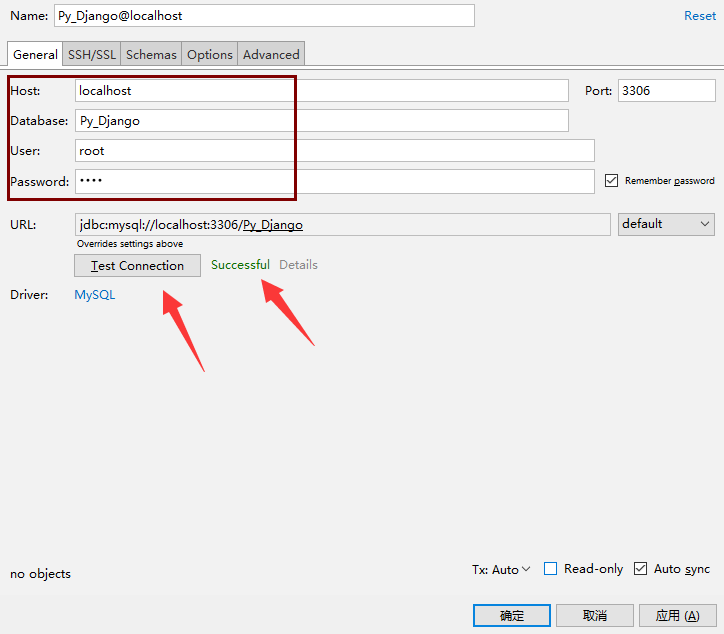Click the 取消 (Cancel) button
The width and height of the screenshot is (724, 634).
[x=595, y=616]
